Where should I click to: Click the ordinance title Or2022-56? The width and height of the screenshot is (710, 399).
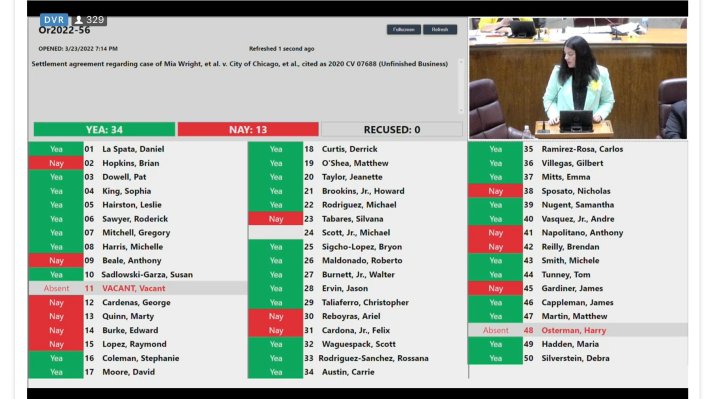(64, 30)
